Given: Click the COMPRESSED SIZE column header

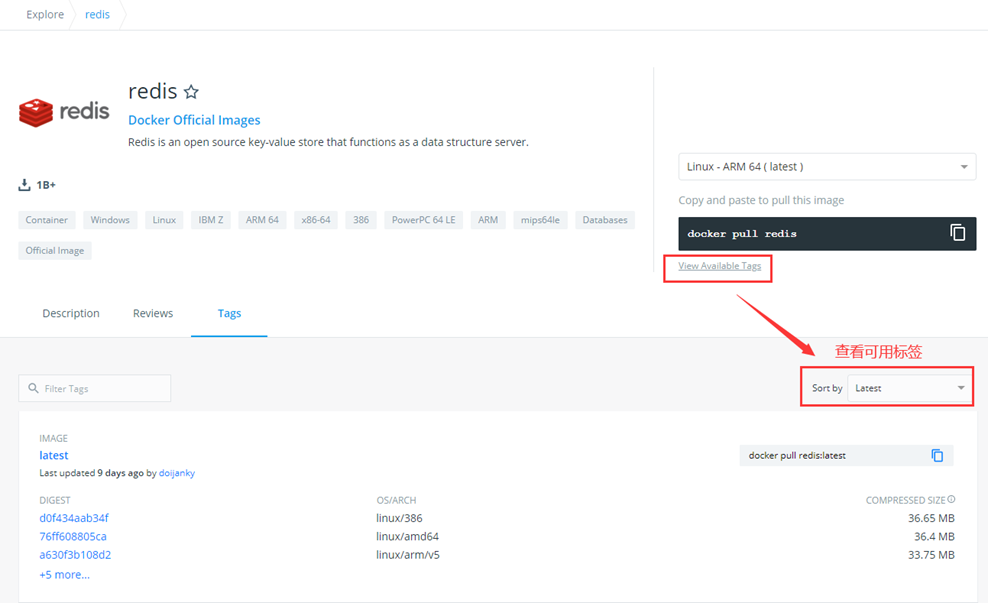Looking at the screenshot, I should pyautogui.click(x=905, y=500).
